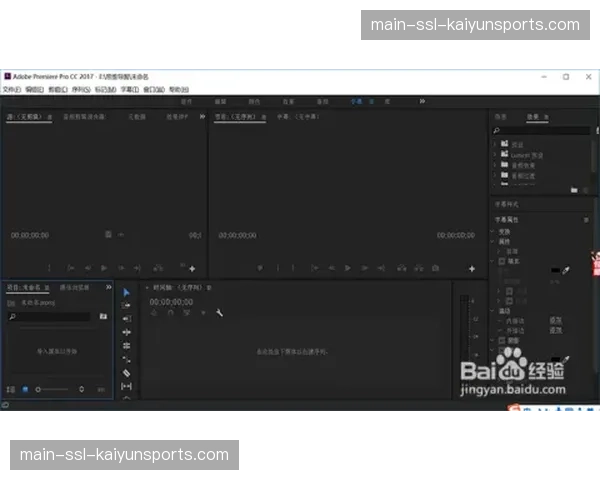
Task: Step back one frame in Program monitor
Action: point(331,268)
